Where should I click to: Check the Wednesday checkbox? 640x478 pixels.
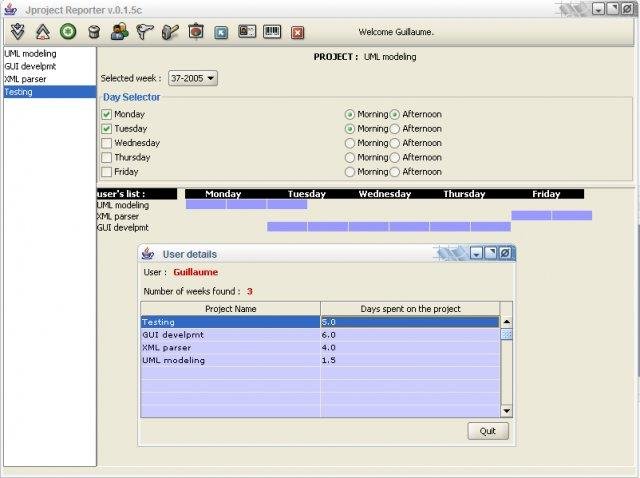[107, 143]
